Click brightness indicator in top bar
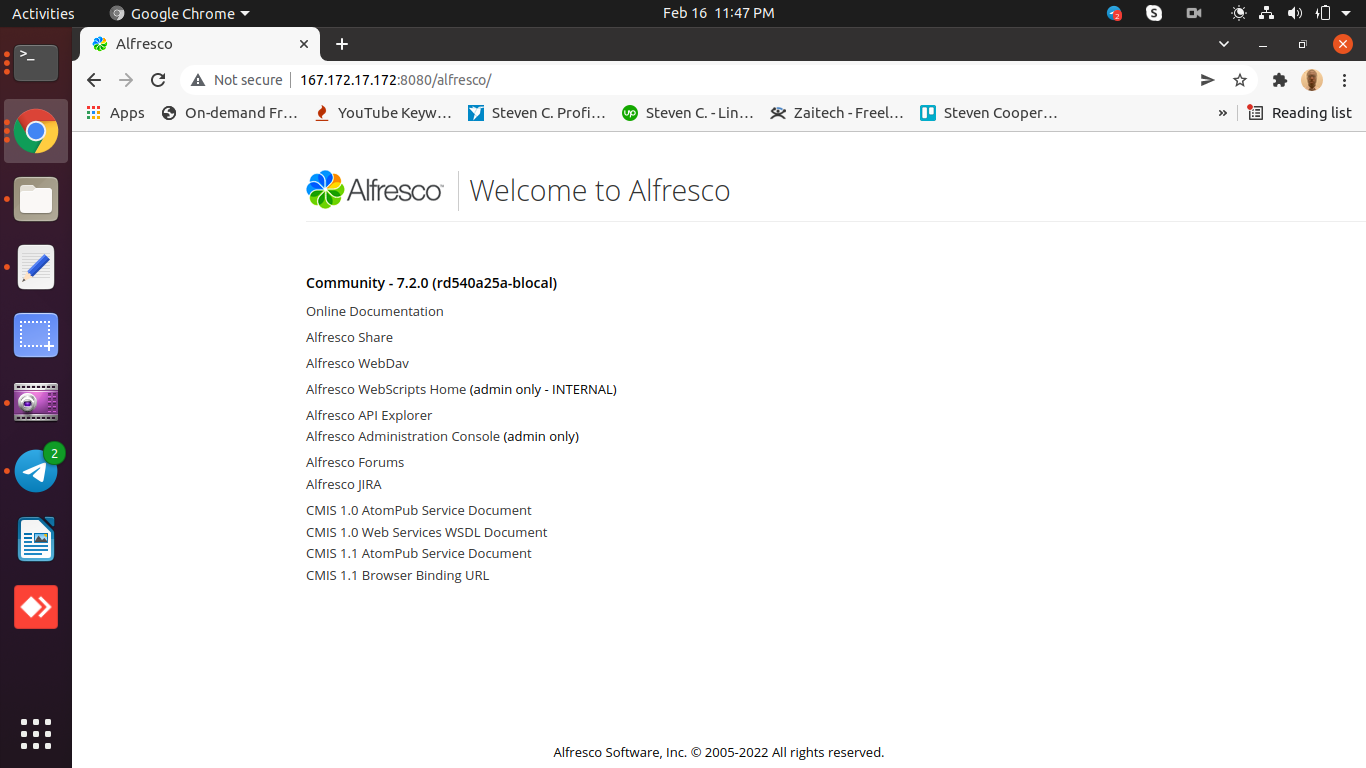 click(1239, 13)
